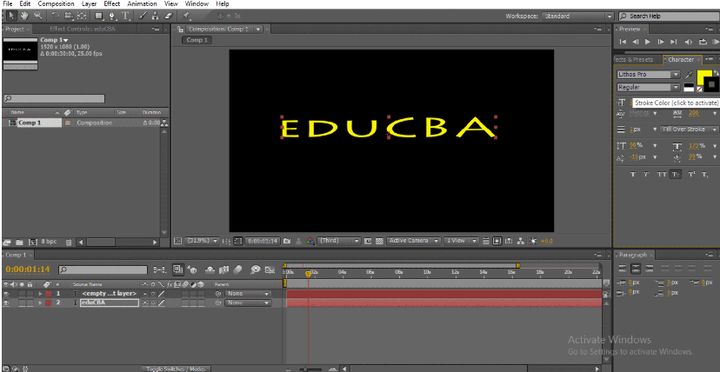This screenshot has height=372, width=720.
Task: Select the Horizontal Type tool
Action: [125, 16]
